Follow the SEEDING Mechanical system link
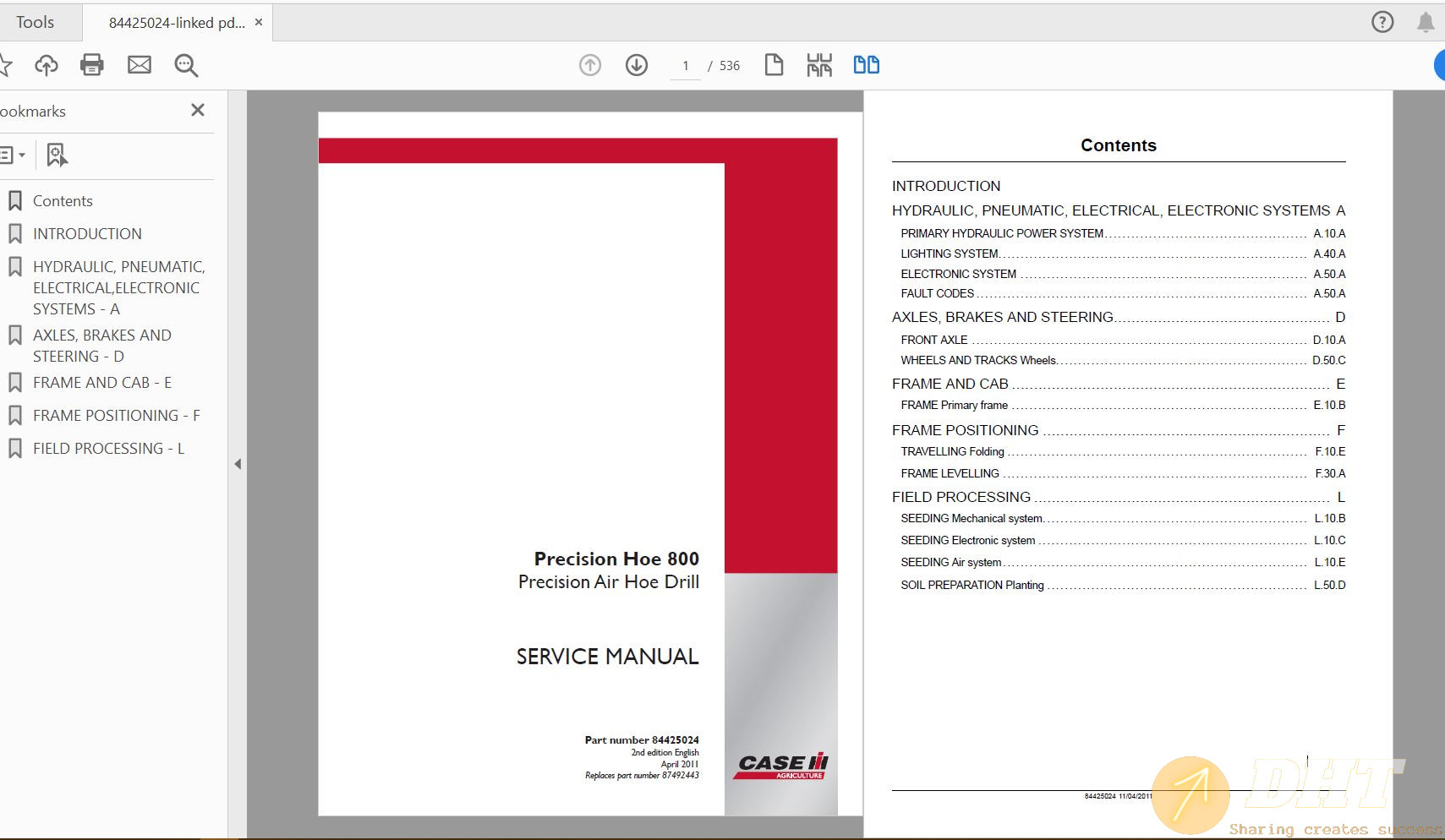Image resolution: width=1445 pixels, height=840 pixels. coord(1123,518)
